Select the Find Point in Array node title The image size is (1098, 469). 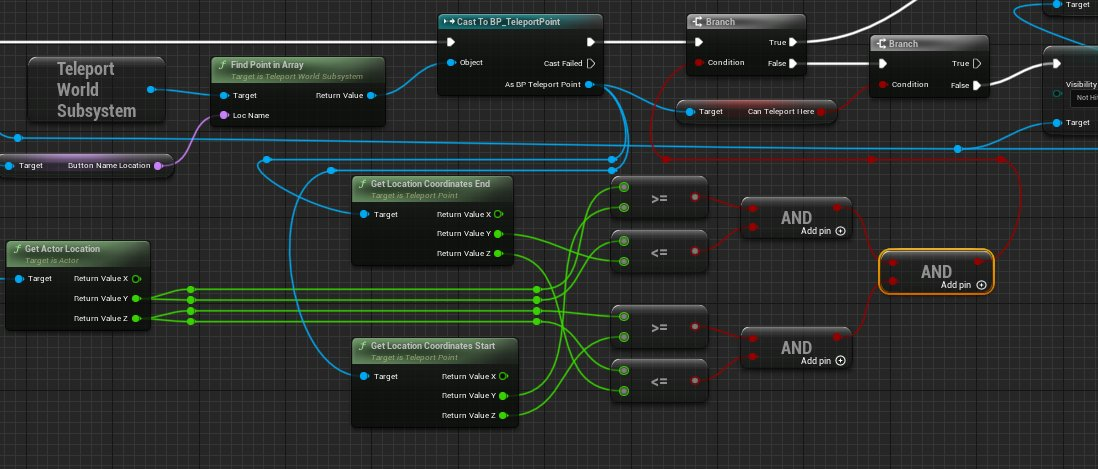click(267, 65)
